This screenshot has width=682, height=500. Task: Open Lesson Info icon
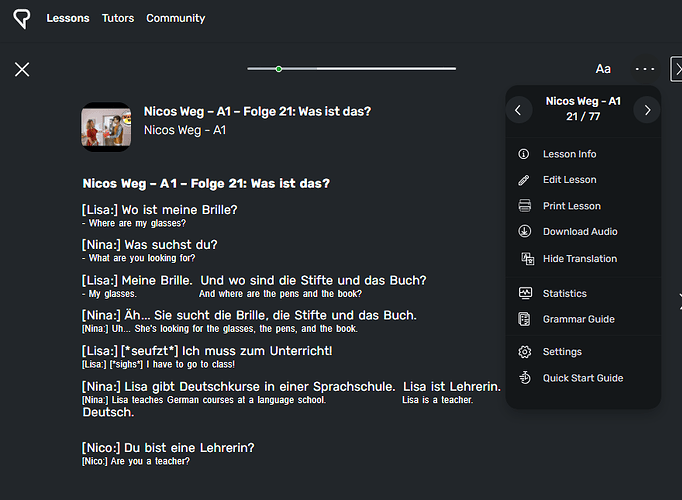pos(524,154)
